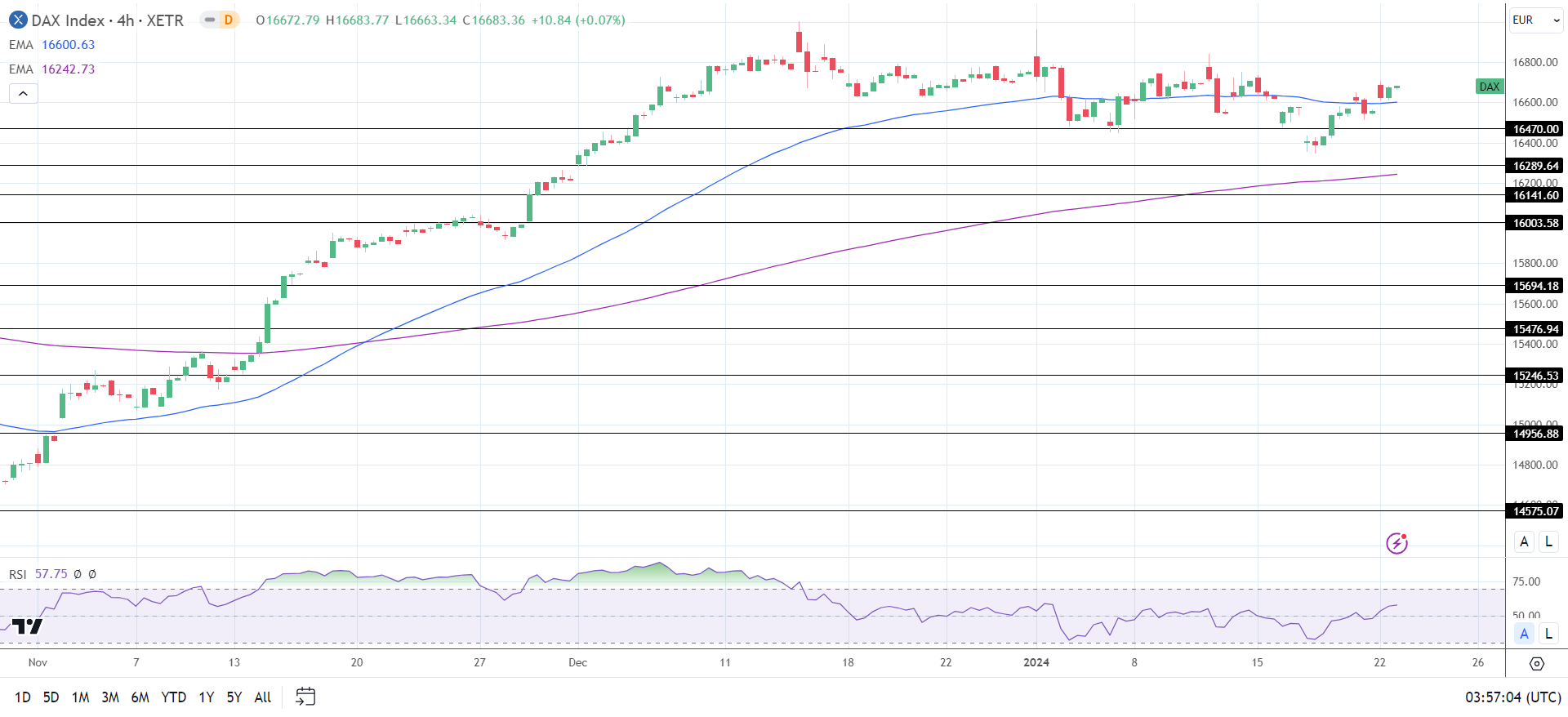Collapse the indicator legend with chevron button

(x=24, y=94)
